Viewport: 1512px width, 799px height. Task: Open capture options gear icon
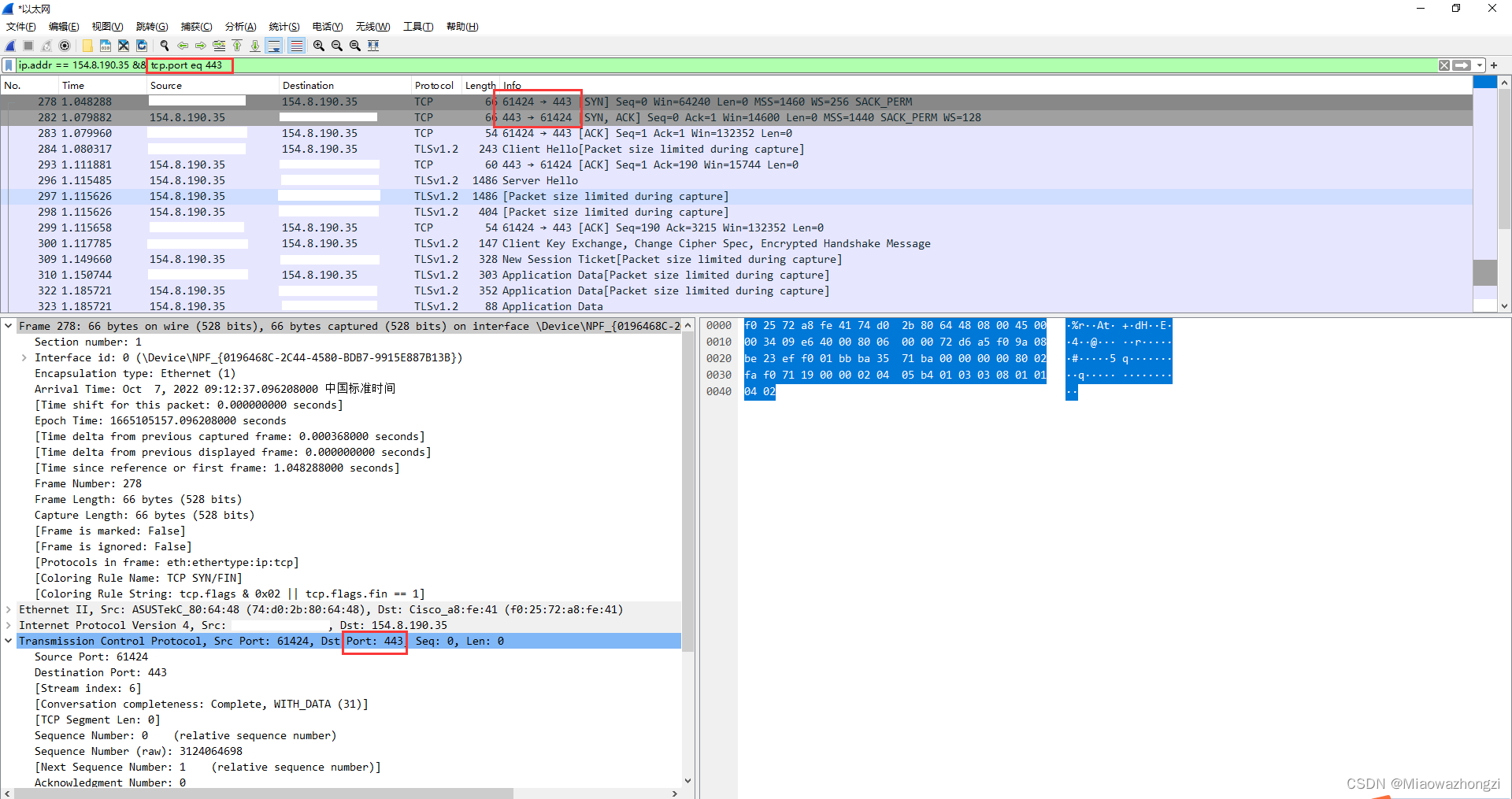tap(65, 46)
